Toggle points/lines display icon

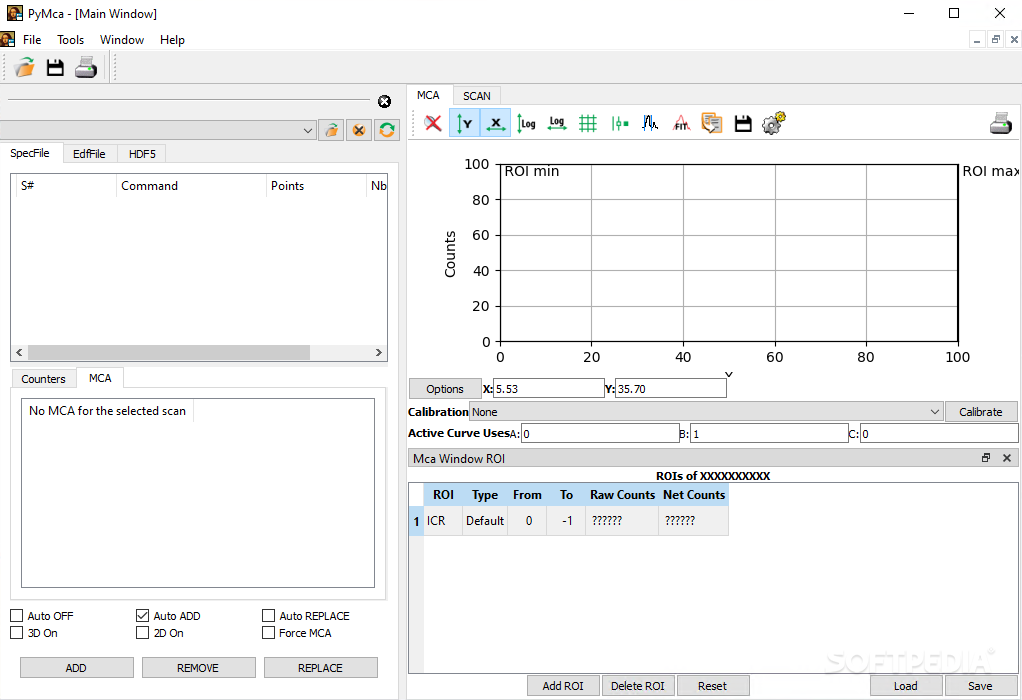pyautogui.click(x=619, y=123)
